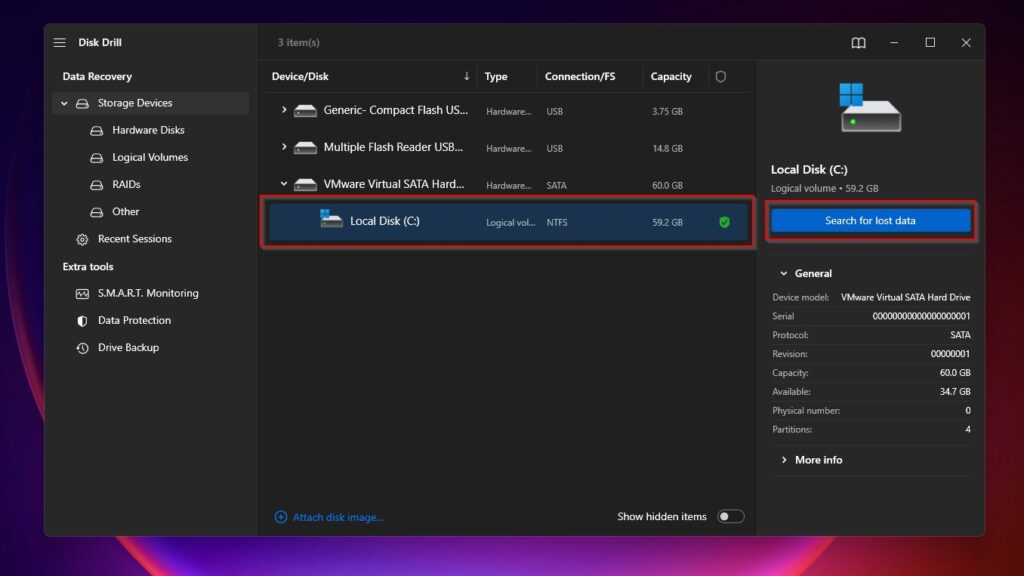Viewport: 1024px width, 576px height.
Task: Click the NTFS file system cell
Action: (x=557, y=223)
